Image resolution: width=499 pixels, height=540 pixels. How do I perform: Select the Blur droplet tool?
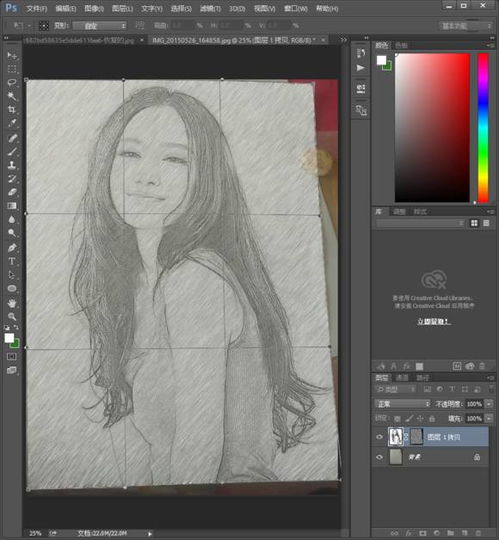12,219
